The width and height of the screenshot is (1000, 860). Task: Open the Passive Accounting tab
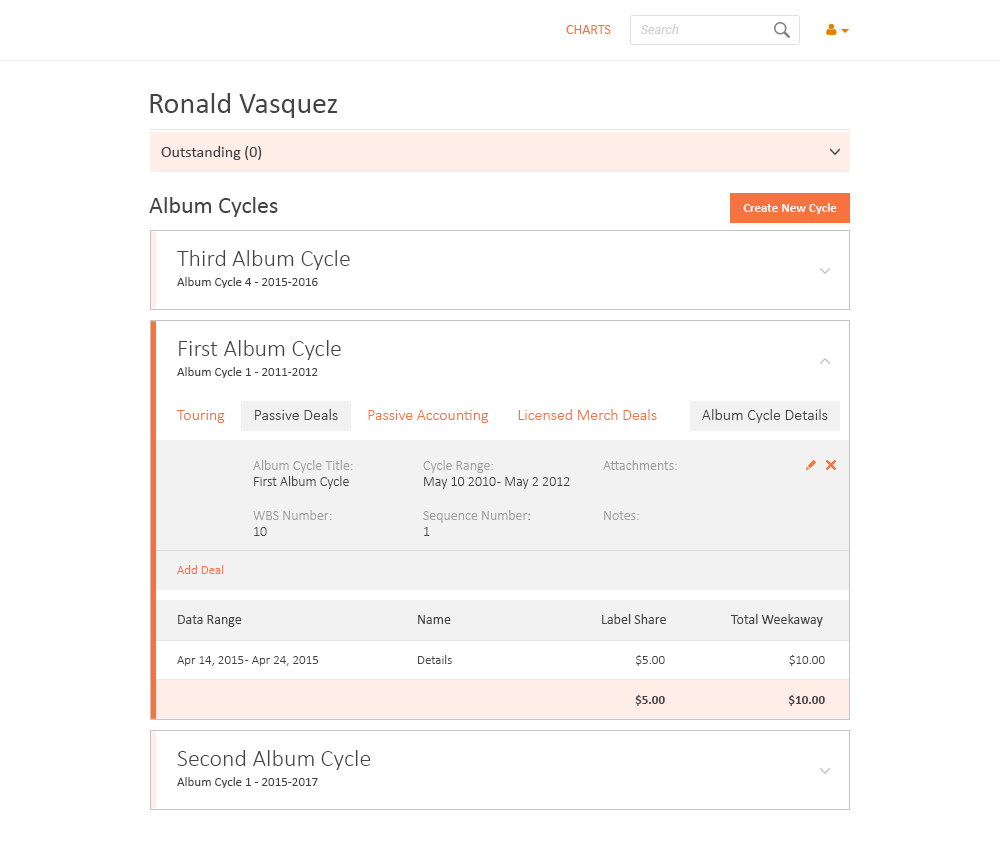coord(428,415)
